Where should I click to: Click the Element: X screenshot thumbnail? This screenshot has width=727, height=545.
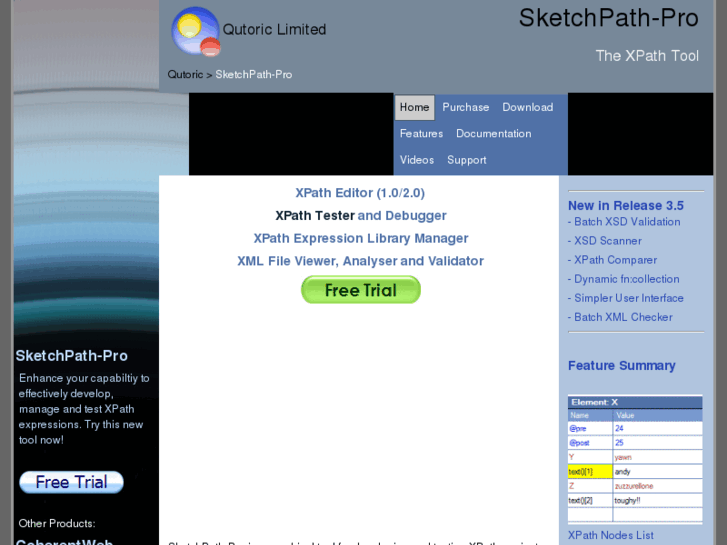[635, 459]
